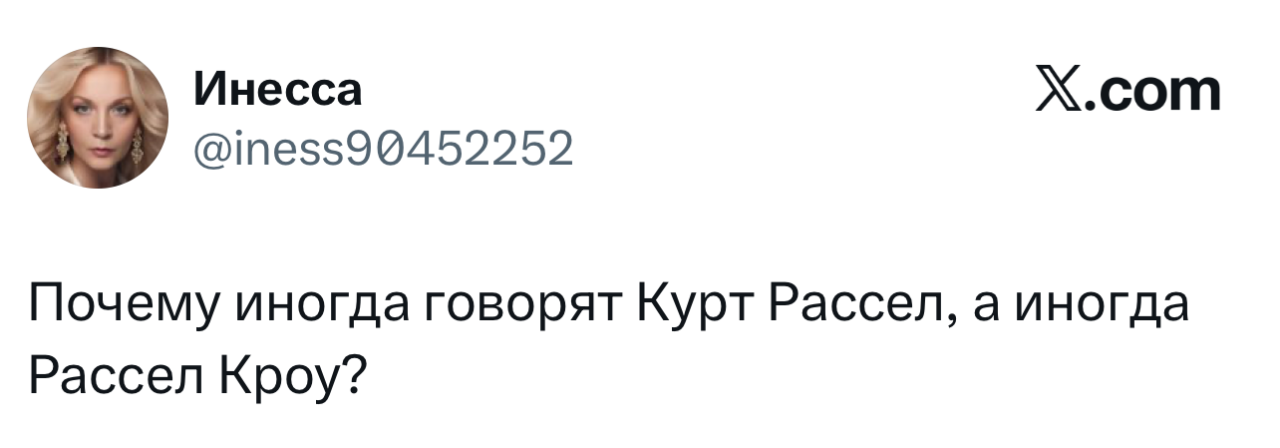Click the question mark ending the tweet
This screenshot has width=1280, height=448.
coord(350,374)
